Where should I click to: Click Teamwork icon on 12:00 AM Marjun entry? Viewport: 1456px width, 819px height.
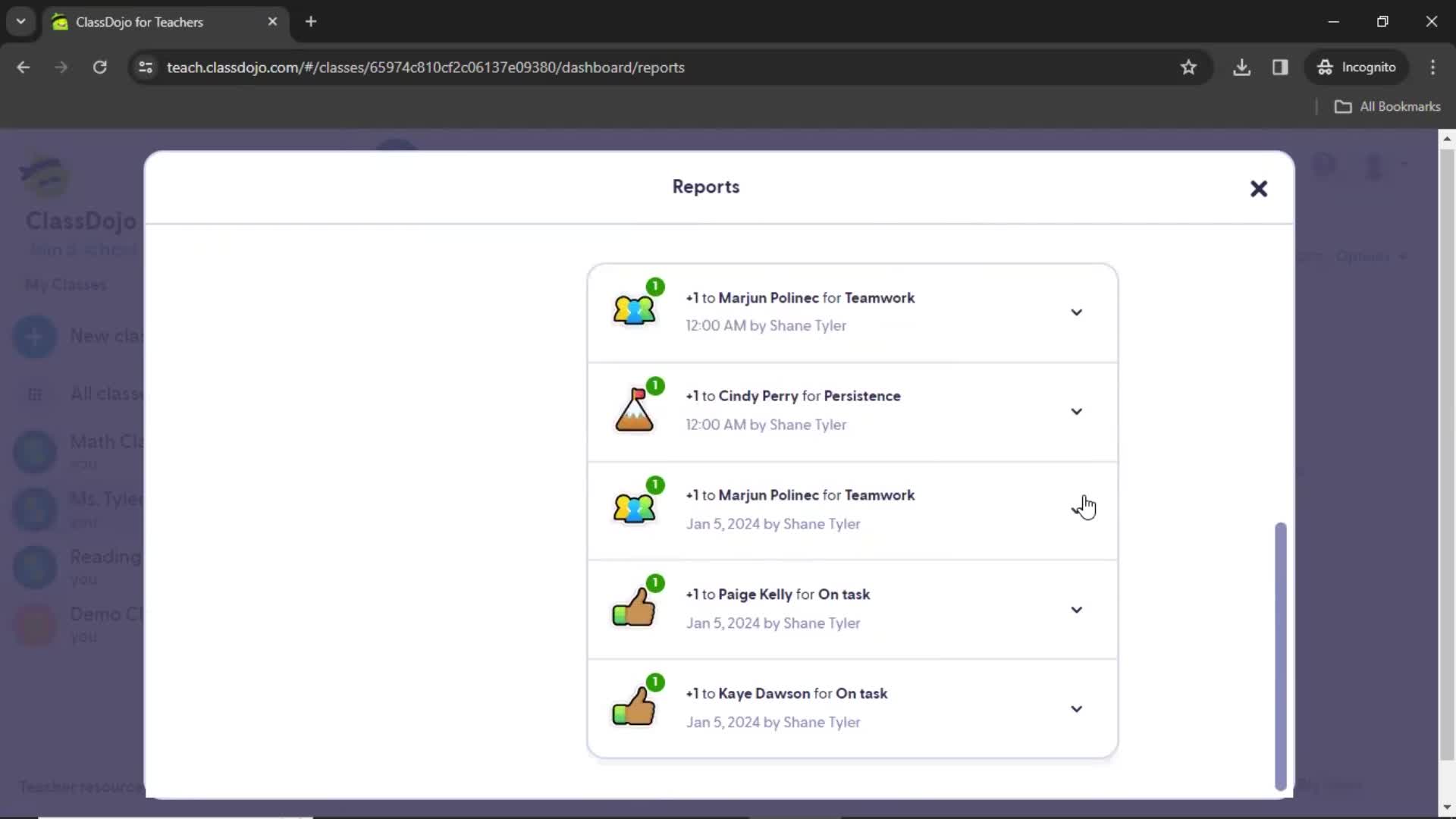635,309
